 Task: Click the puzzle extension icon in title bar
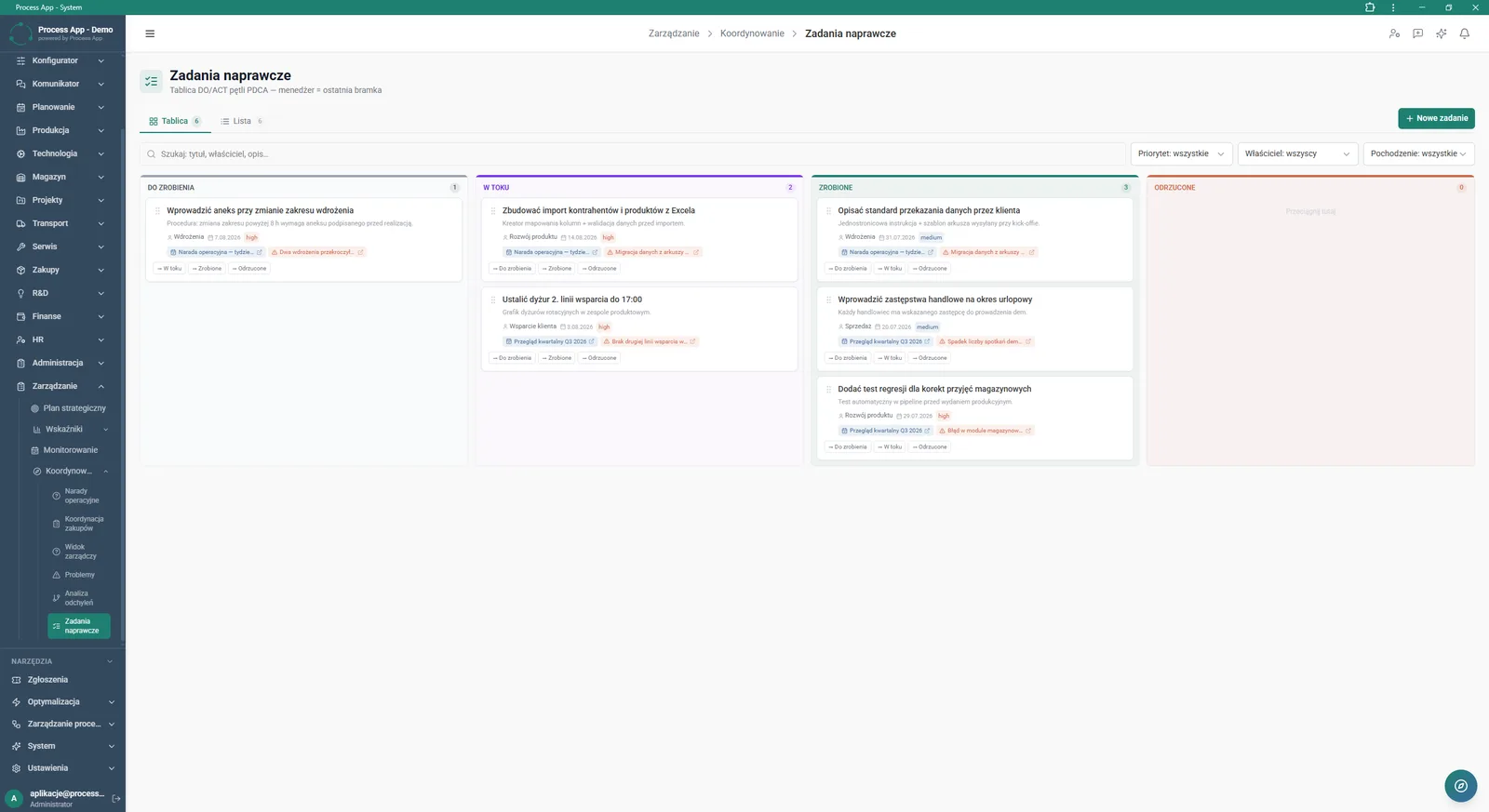coord(1370,7)
